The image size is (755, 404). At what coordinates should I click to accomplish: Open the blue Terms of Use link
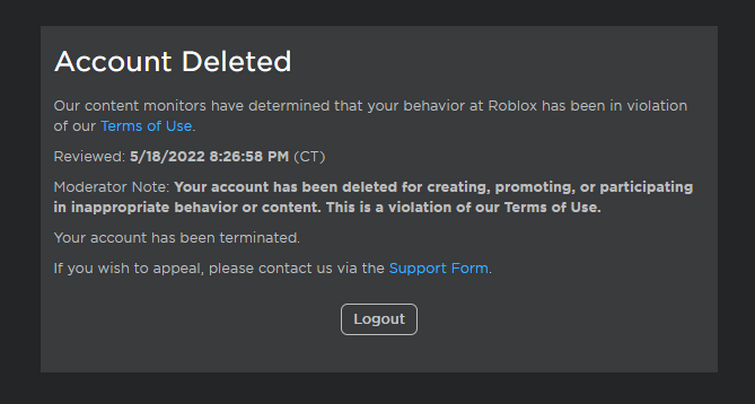(x=146, y=126)
